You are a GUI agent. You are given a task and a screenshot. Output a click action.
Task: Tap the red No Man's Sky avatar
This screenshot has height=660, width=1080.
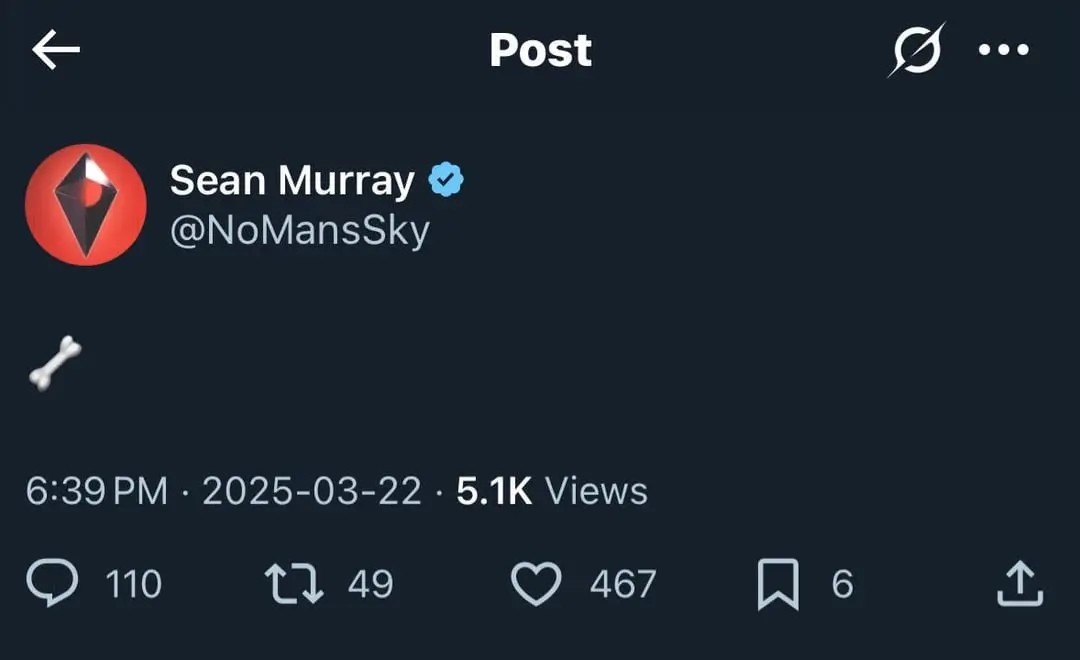coord(86,205)
